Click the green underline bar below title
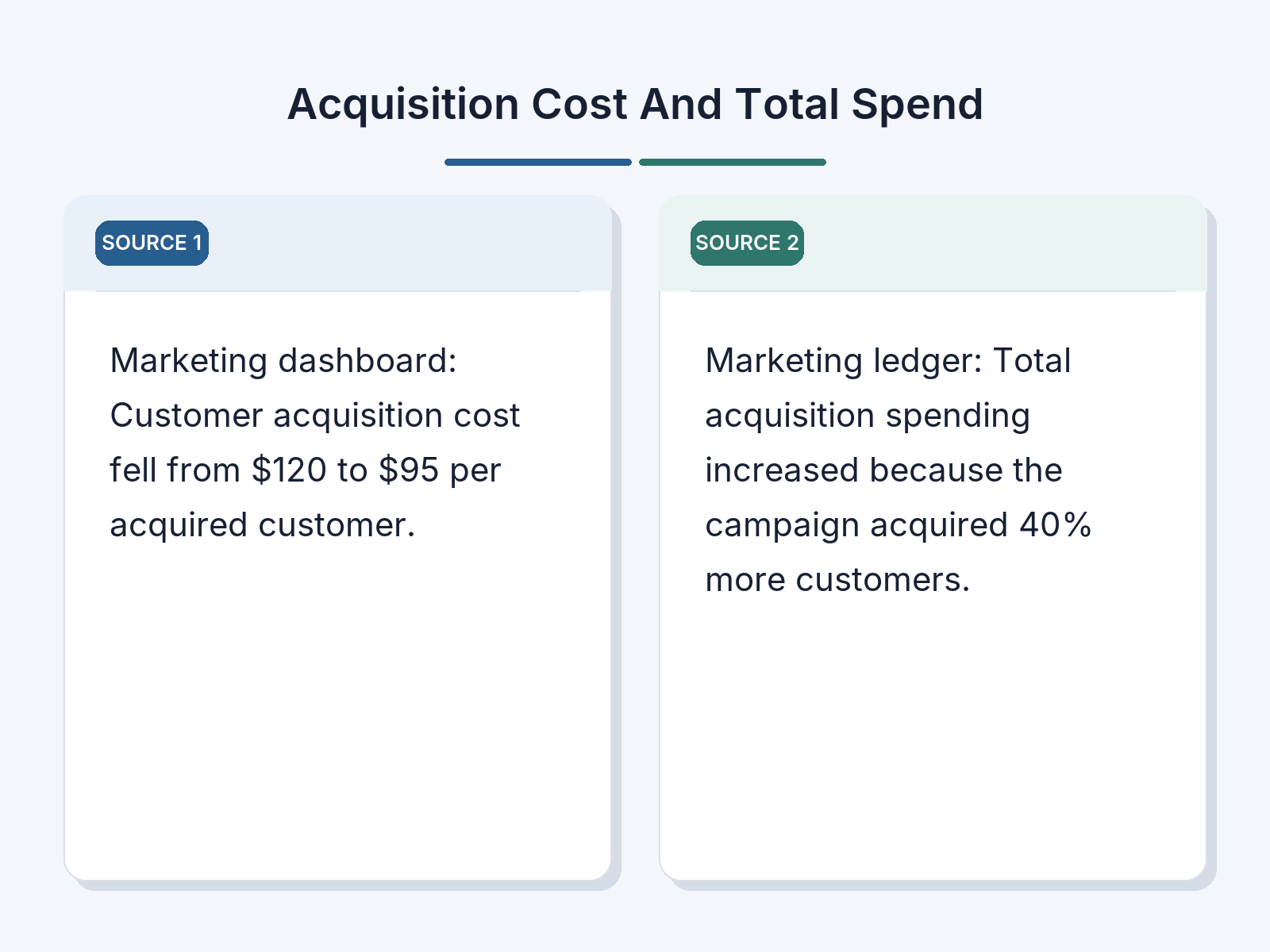This screenshot has width=1270, height=952. click(733, 162)
